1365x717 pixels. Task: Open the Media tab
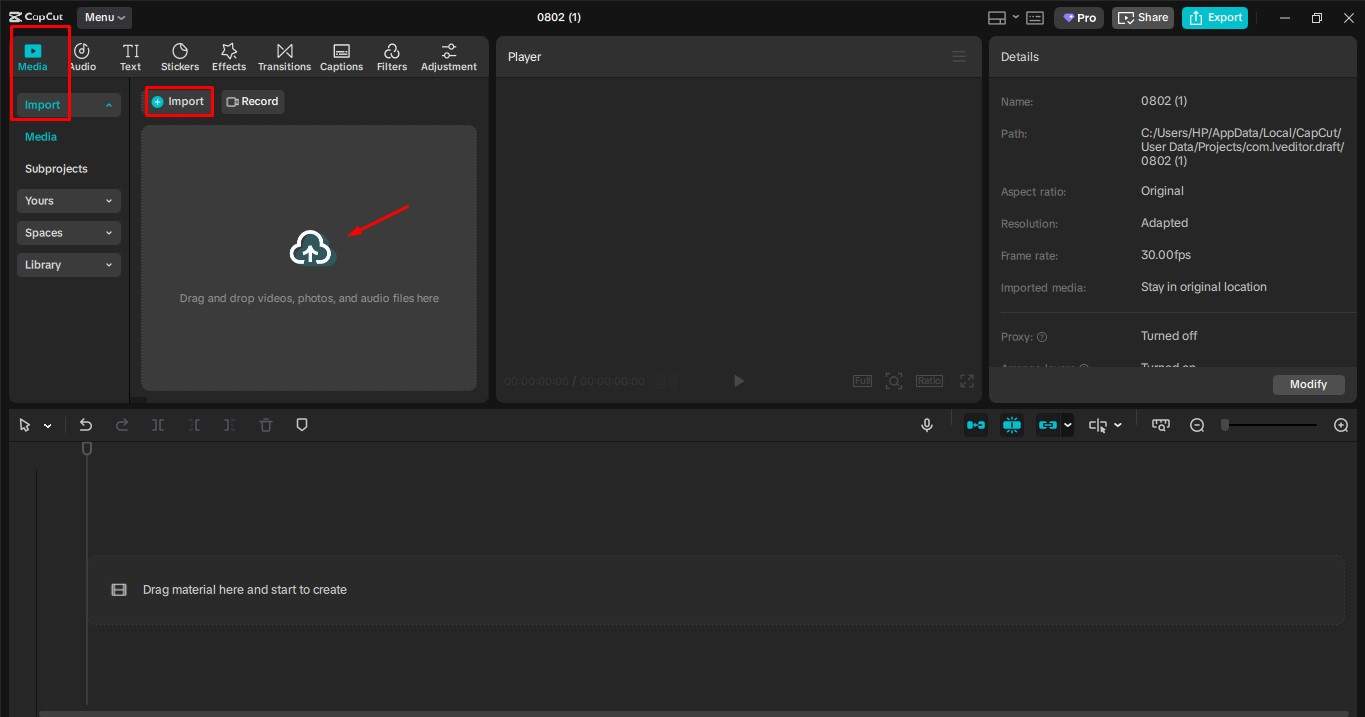[33, 57]
